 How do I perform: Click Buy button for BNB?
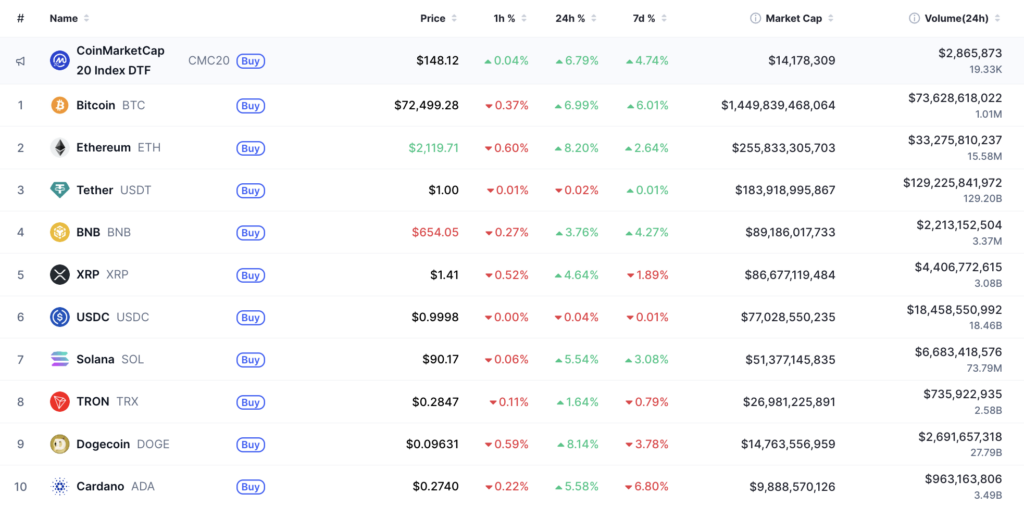pyautogui.click(x=251, y=232)
